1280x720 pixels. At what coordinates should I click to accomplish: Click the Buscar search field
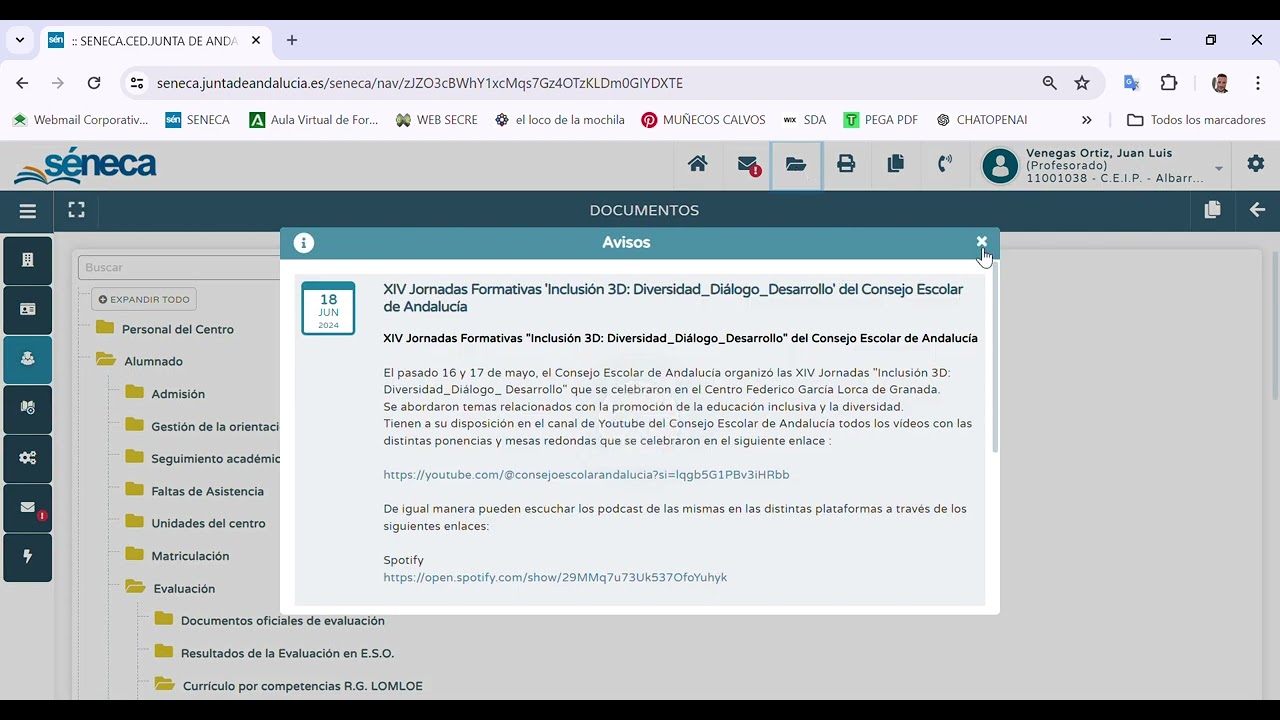pos(180,268)
